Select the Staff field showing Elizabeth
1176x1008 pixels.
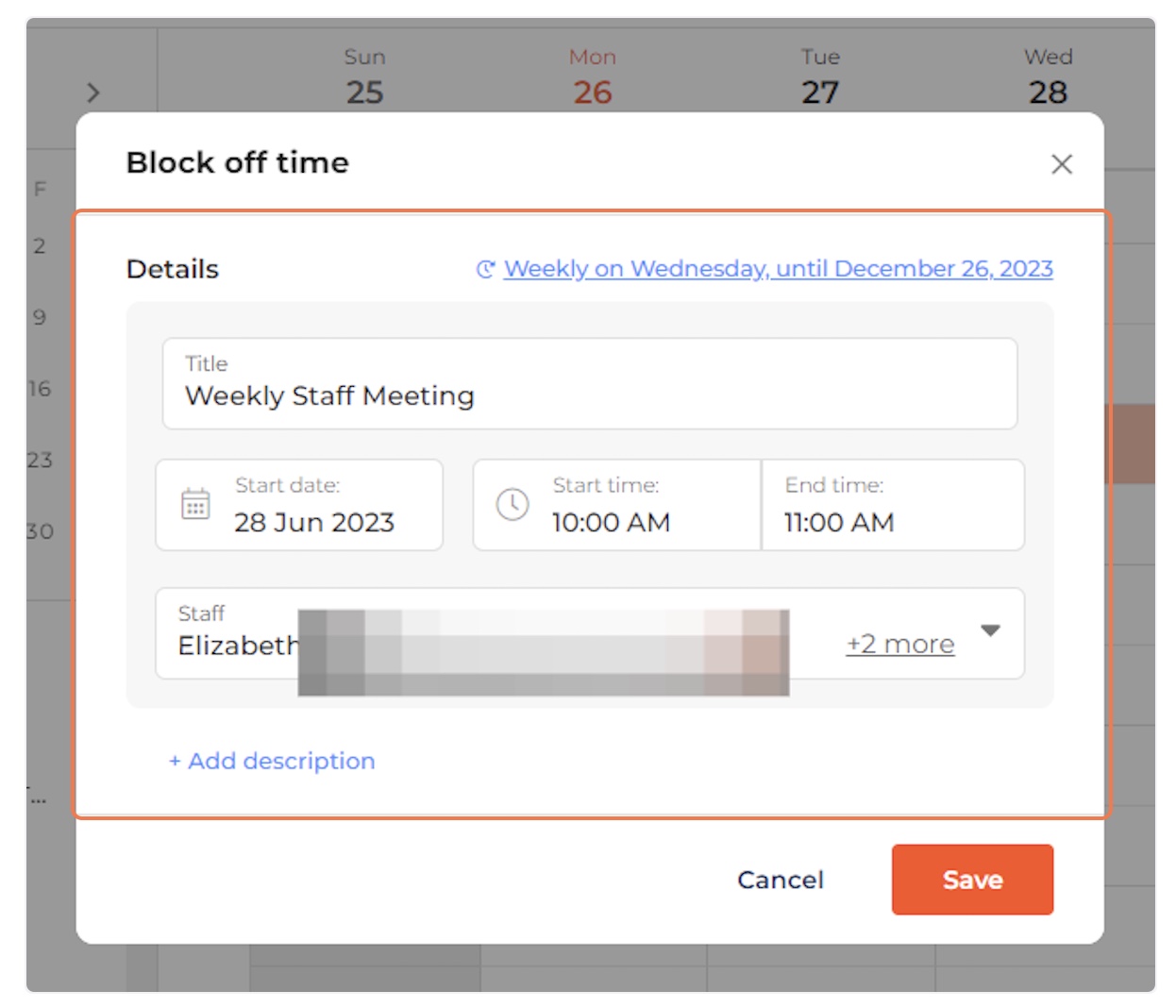click(590, 633)
